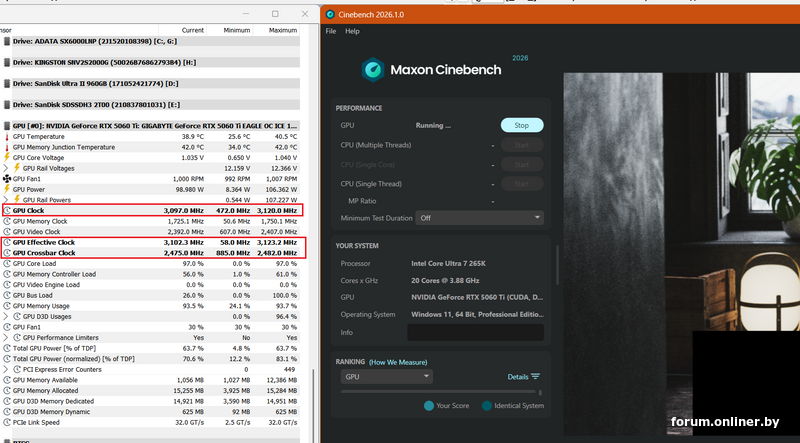
Task: Click the GPU Crossbar Clock row icon
Action: [7, 253]
